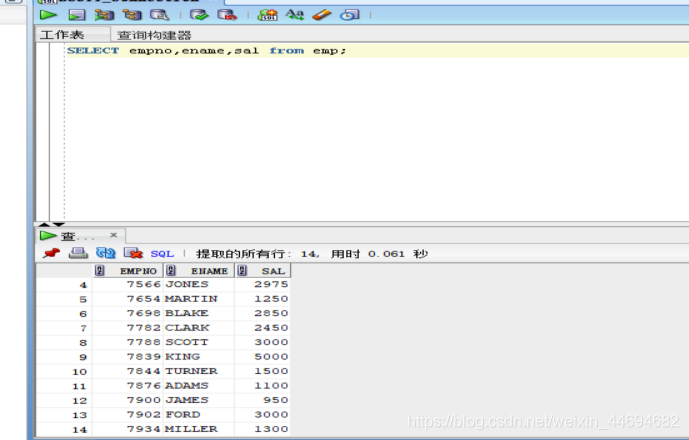Refresh the query results
The width and height of the screenshot is (689, 440).
105,253
